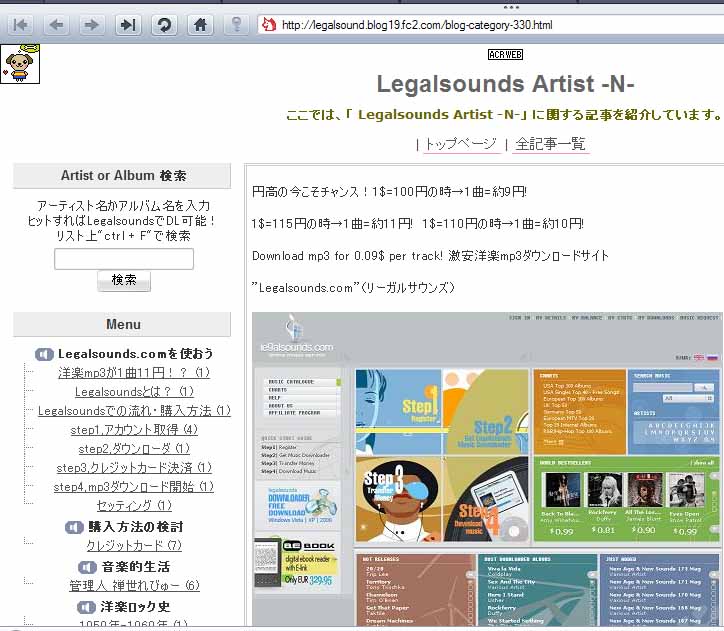Open the step4.mp3ダウンロード開始 (1) link
This screenshot has height=631, width=724.
point(134,487)
